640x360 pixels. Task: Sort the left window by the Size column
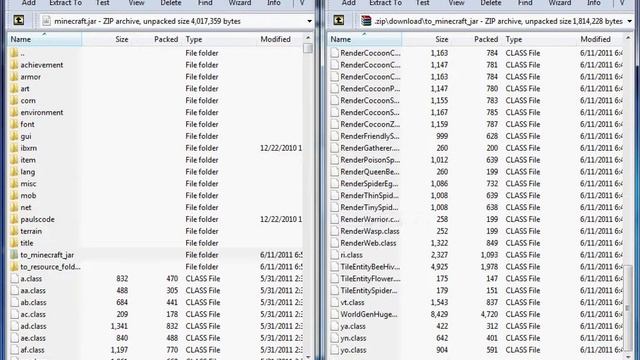106,39
